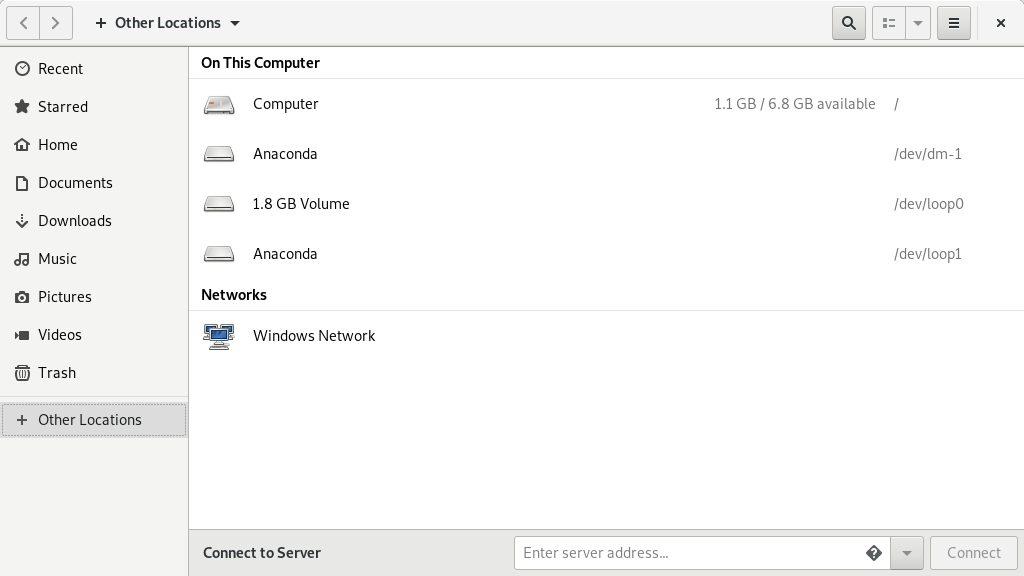Go forward with the right arrow

click(x=56, y=23)
